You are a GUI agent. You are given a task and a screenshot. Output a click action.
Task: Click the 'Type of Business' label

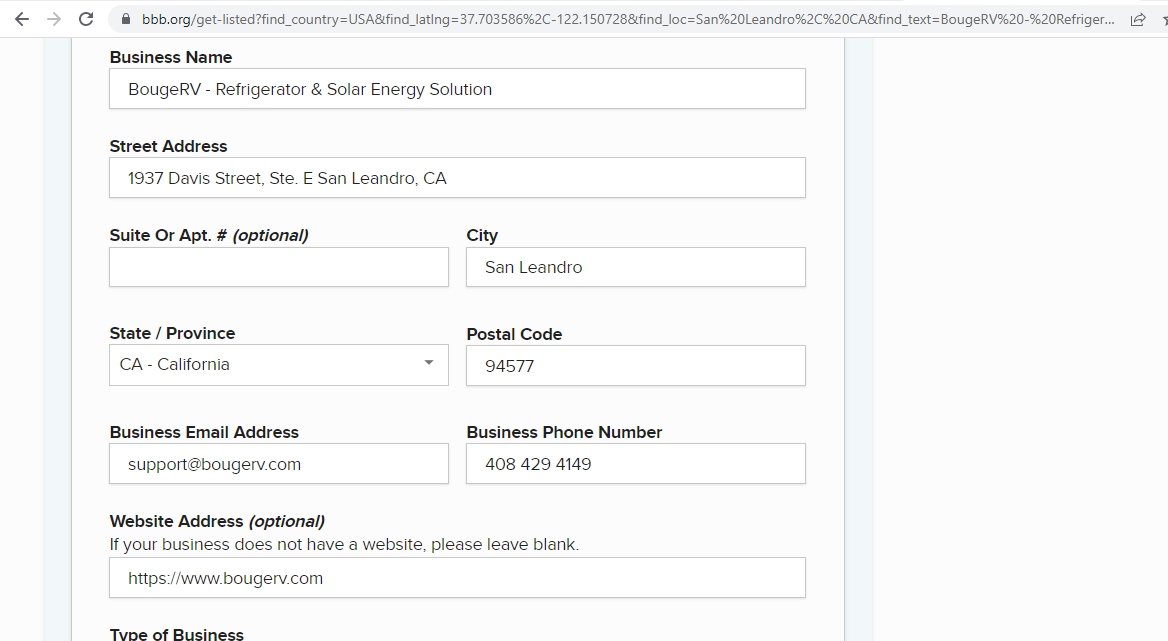point(176,633)
